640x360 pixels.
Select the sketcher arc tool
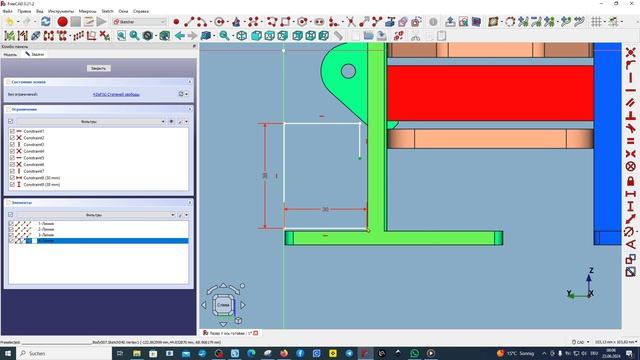[x=202, y=22]
